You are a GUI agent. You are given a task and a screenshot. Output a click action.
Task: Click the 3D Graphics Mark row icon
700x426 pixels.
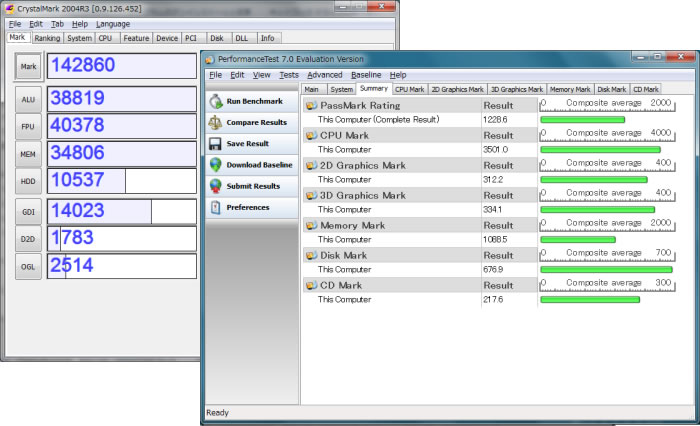(x=311, y=196)
